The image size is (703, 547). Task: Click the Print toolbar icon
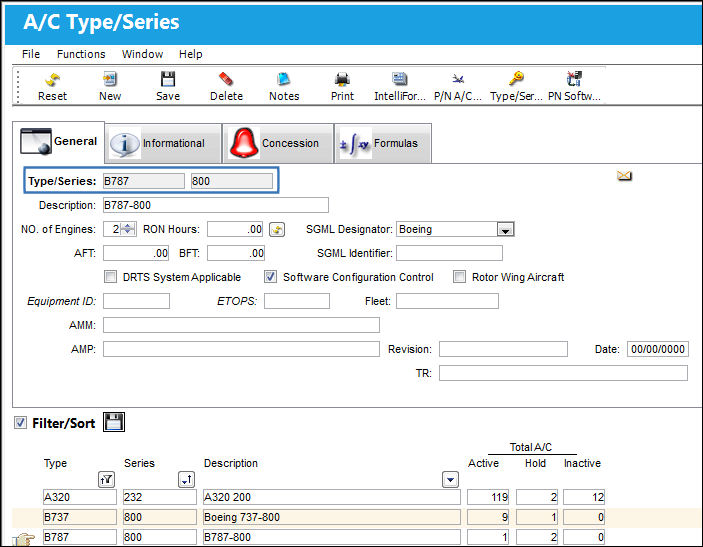point(342,79)
